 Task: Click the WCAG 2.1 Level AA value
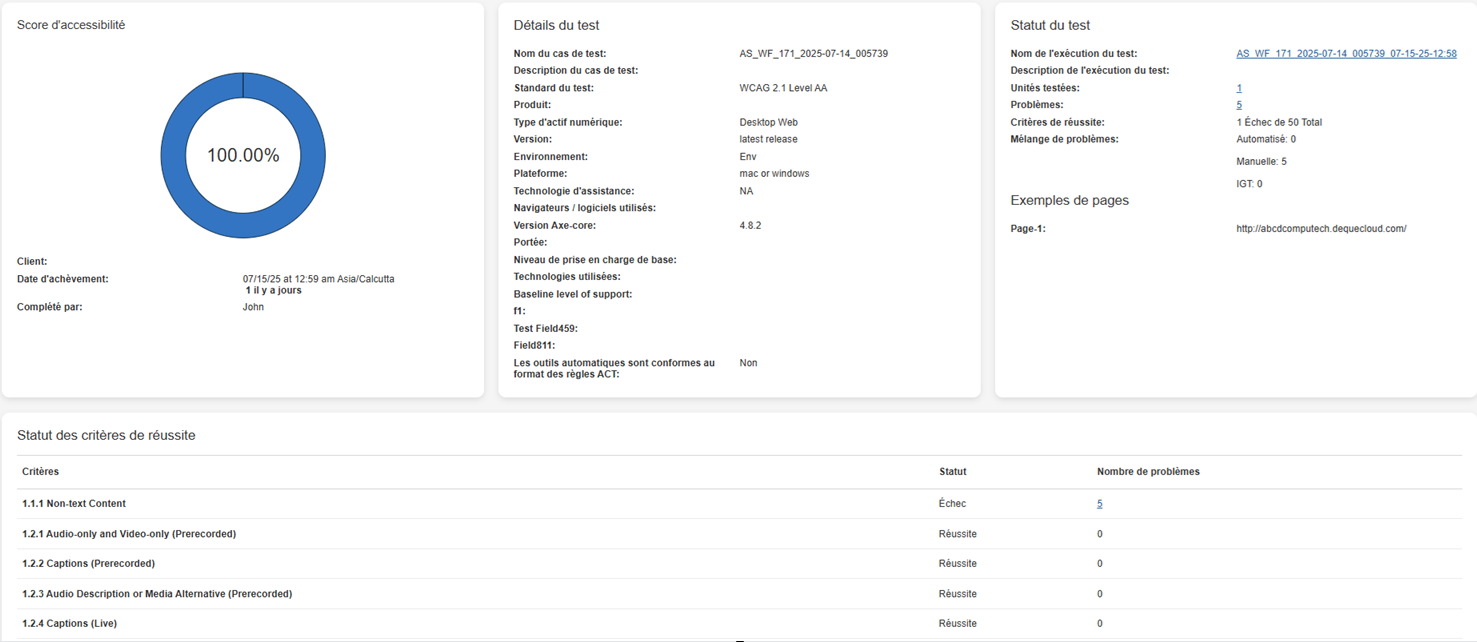[x=776, y=88]
